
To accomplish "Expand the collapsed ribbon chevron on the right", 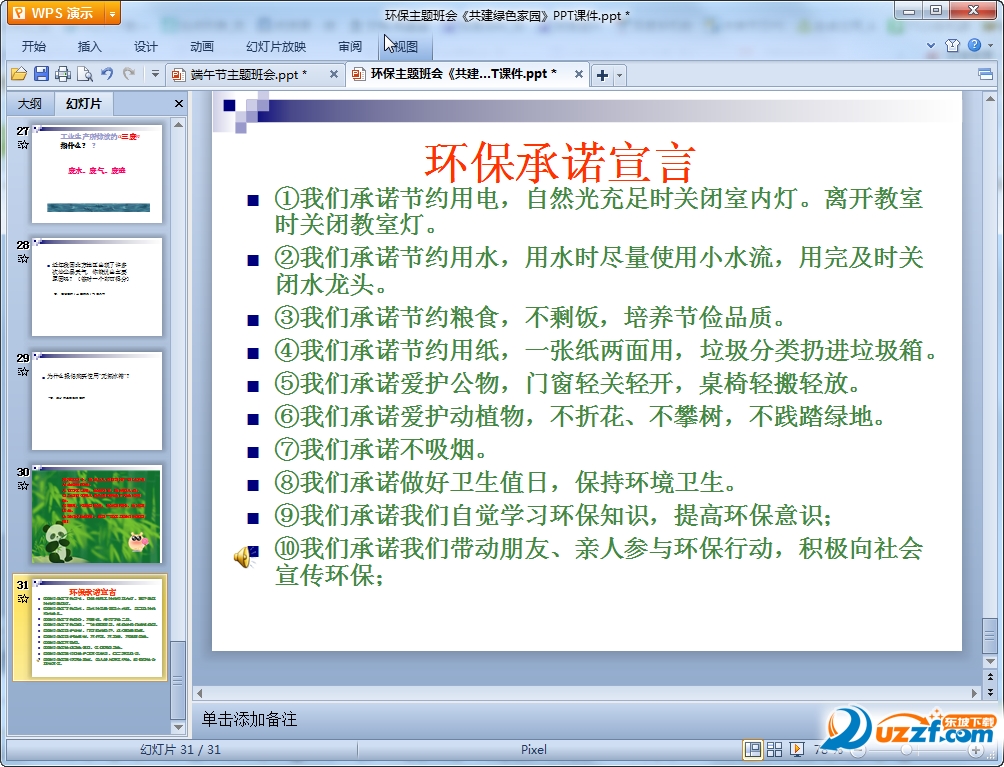I will tap(930, 45).
